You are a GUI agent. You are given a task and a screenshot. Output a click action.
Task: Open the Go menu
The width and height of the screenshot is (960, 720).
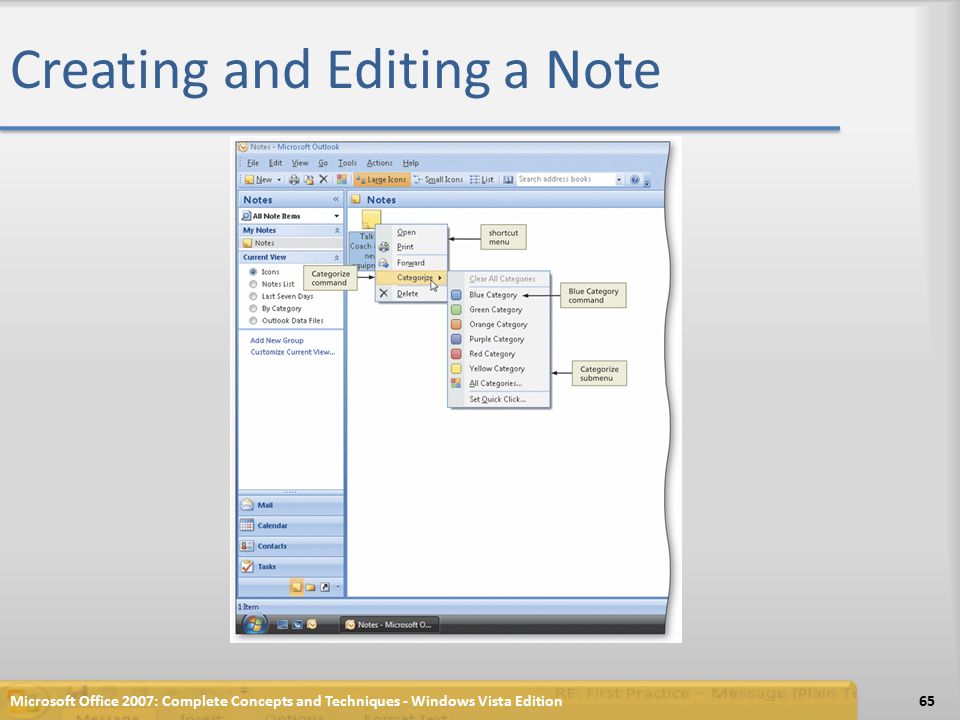pyautogui.click(x=323, y=163)
